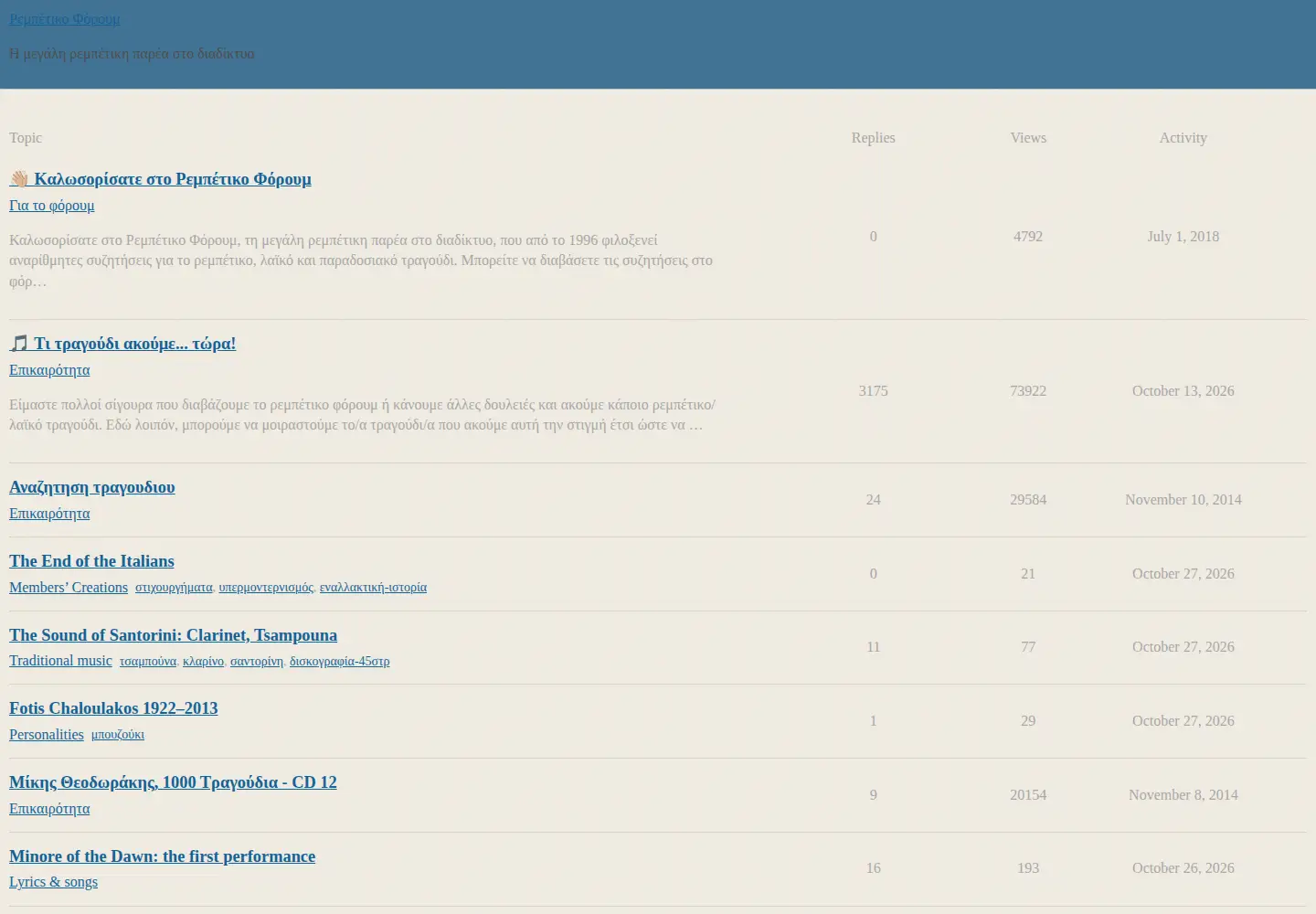
Task: Click the 29584 views value
Action: click(x=1028, y=500)
